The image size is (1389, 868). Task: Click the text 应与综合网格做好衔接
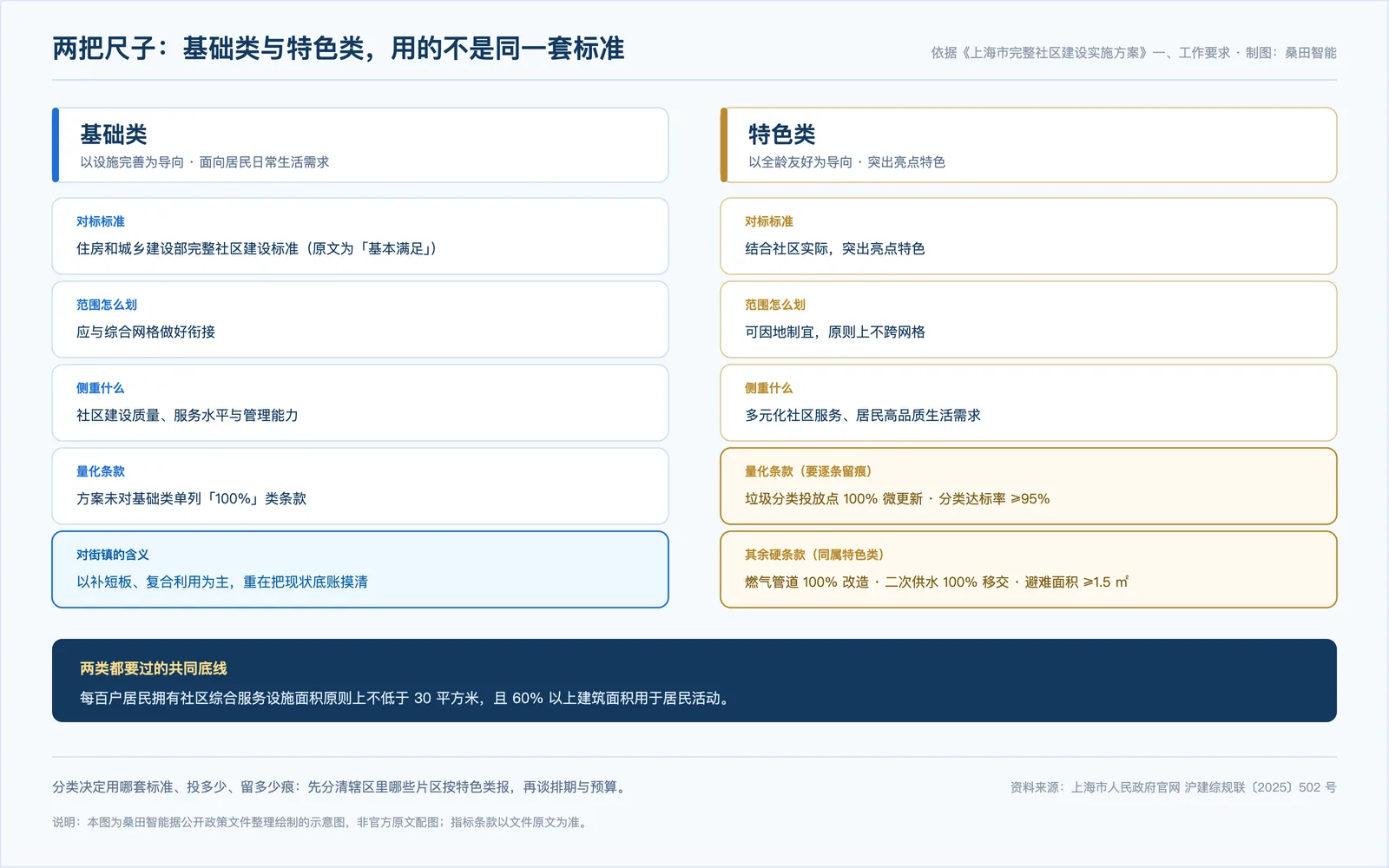click(146, 332)
